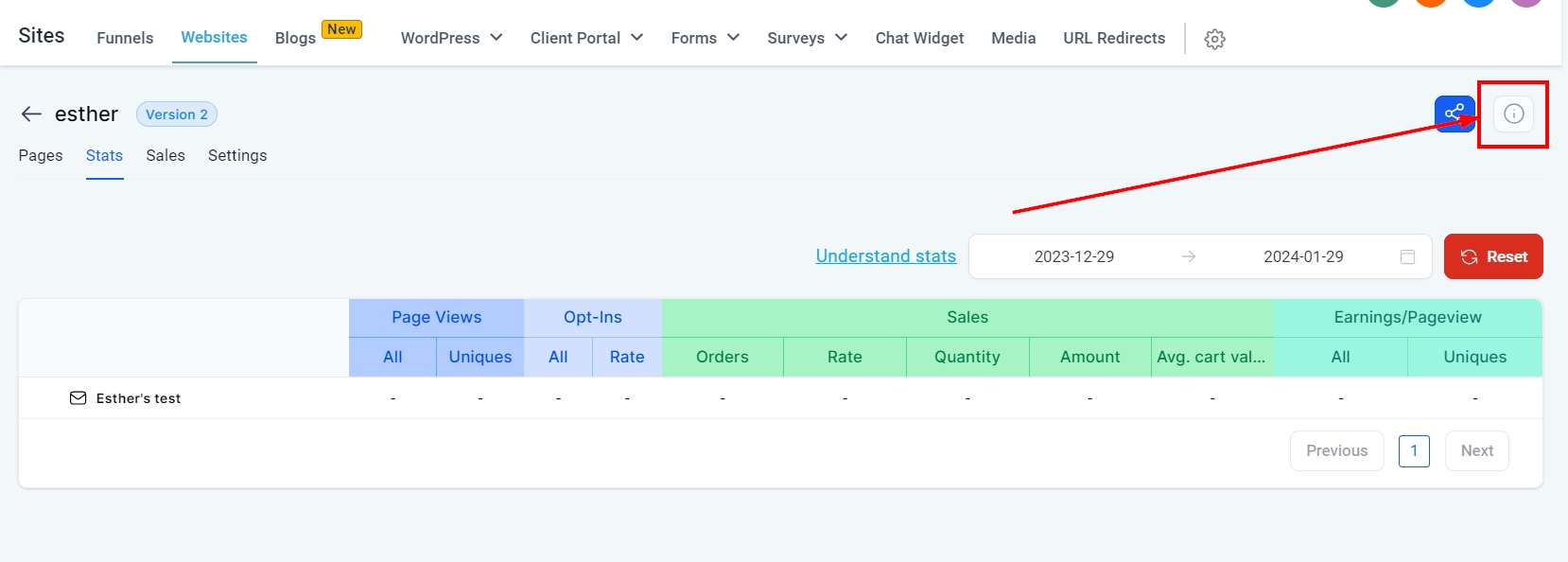Expand the WordPress dropdown menu
Image resolution: width=1568 pixels, height=562 pixels.
tap(451, 38)
